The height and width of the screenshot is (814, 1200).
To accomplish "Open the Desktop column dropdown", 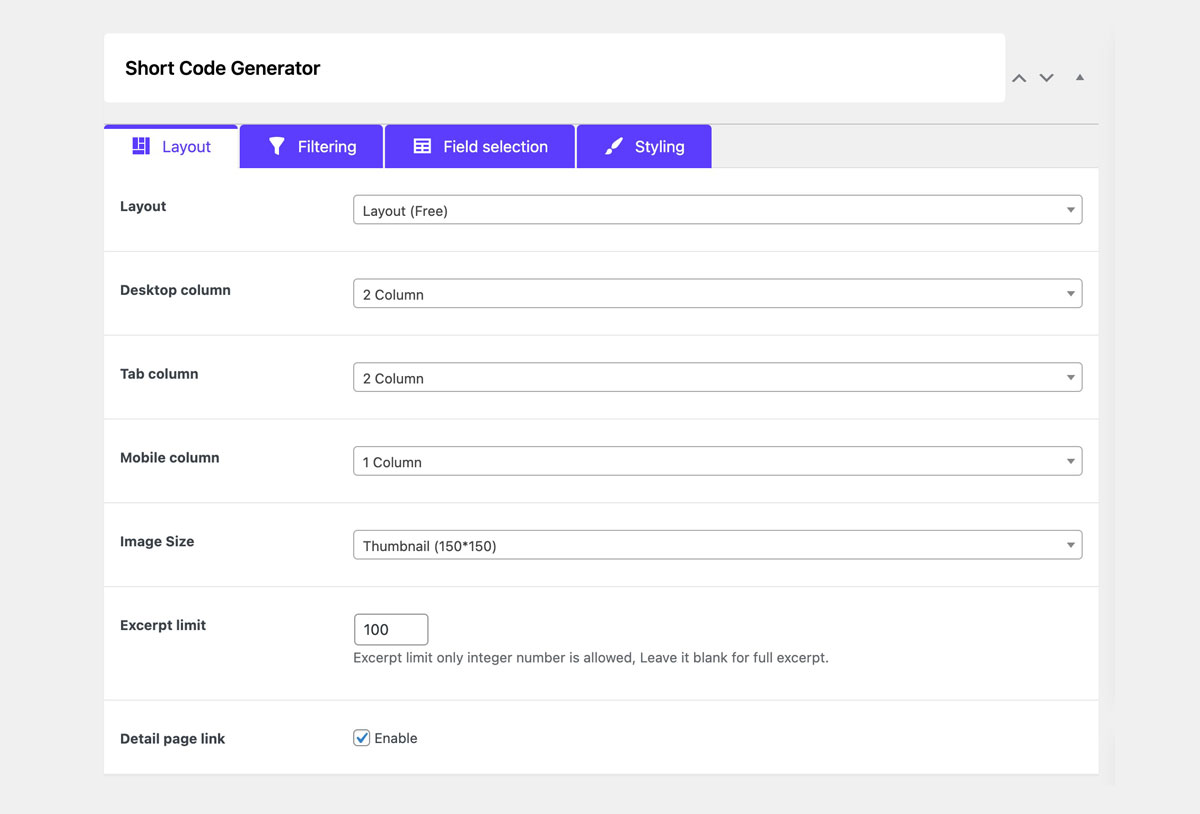I will click(x=717, y=294).
